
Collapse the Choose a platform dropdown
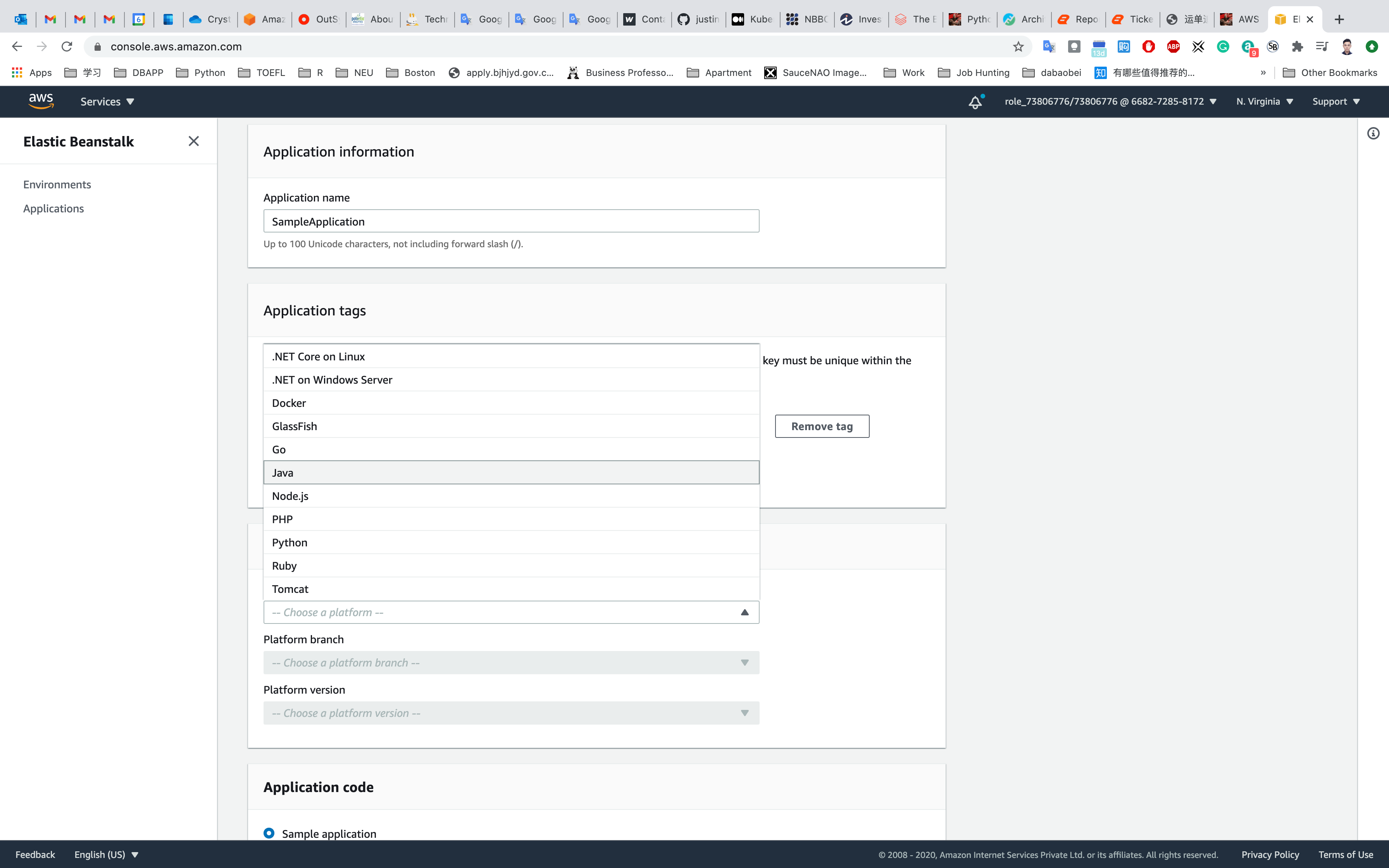[744, 613]
